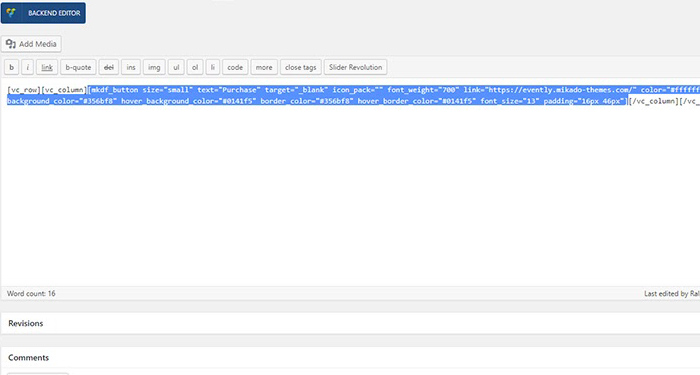Insert list item with li button
This screenshot has height=375, width=700.
(x=212, y=67)
